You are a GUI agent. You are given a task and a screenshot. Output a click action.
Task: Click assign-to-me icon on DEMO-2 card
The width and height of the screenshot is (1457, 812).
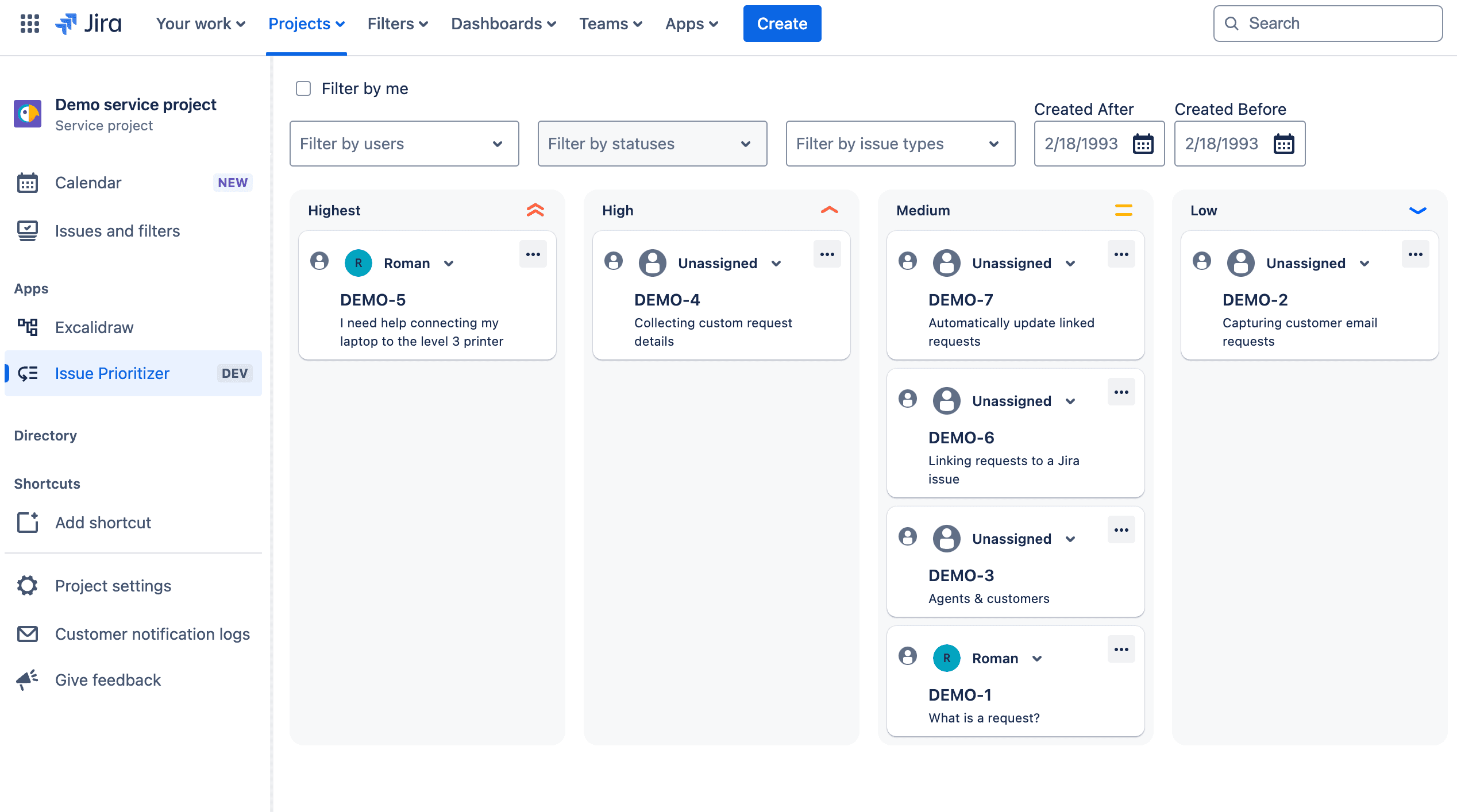click(x=1202, y=261)
